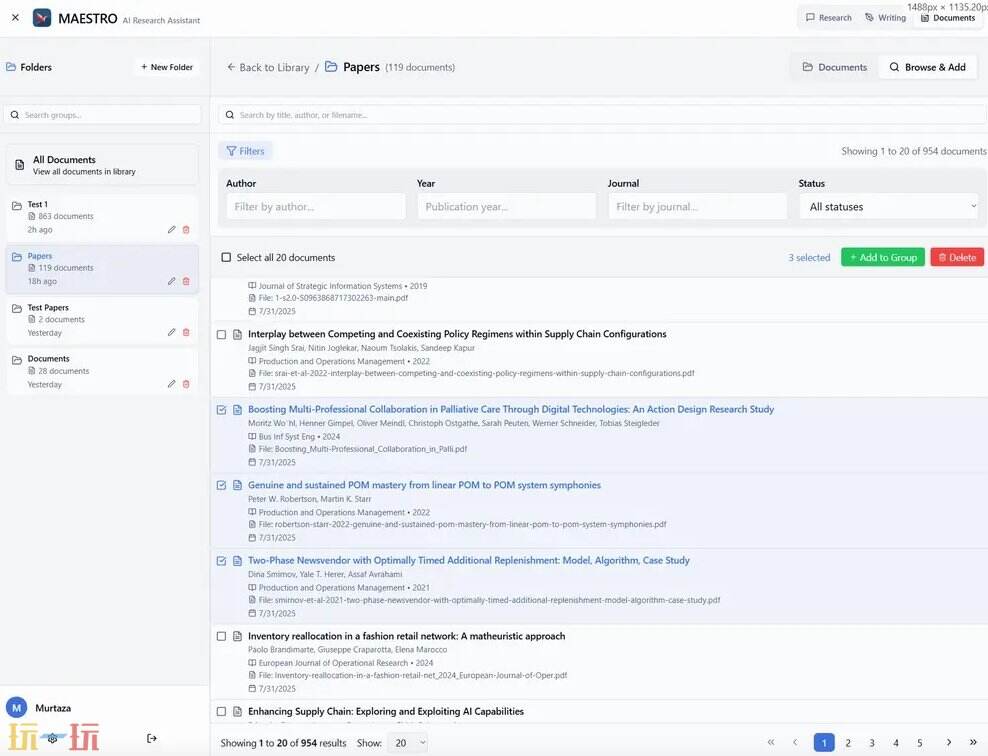Image resolution: width=988 pixels, height=756 pixels.
Task: Go to the last page using double chevron
Action: pos(973,743)
